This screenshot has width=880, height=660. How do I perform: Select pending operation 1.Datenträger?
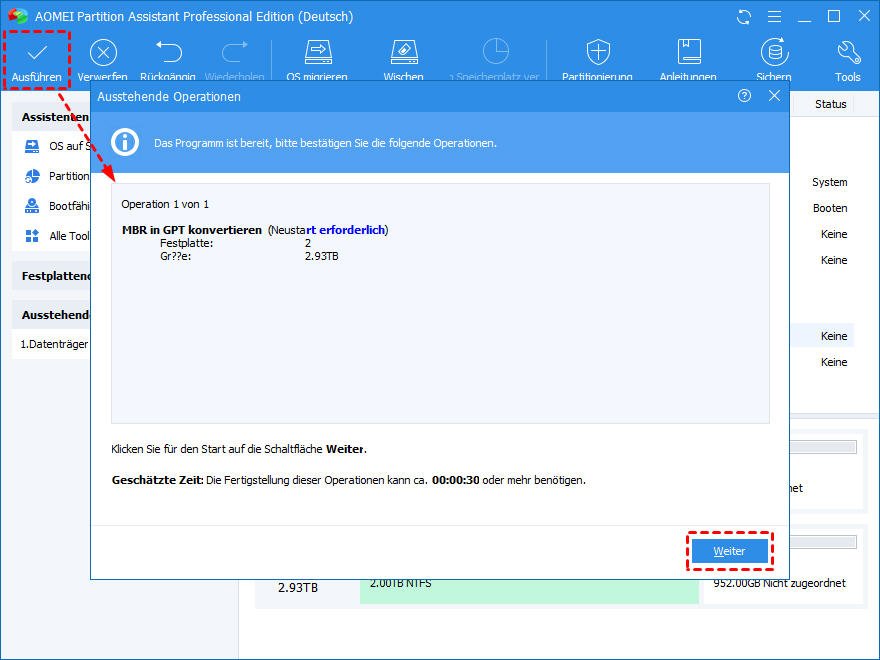(52, 344)
